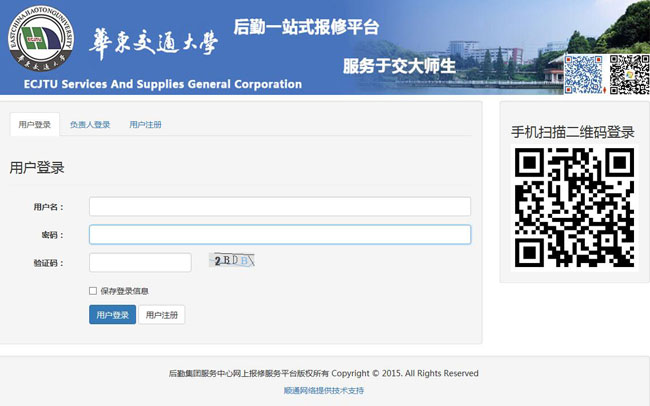The height and width of the screenshot is (406, 650).
Task: Switch to the 负责人登录 tab
Action: point(90,124)
